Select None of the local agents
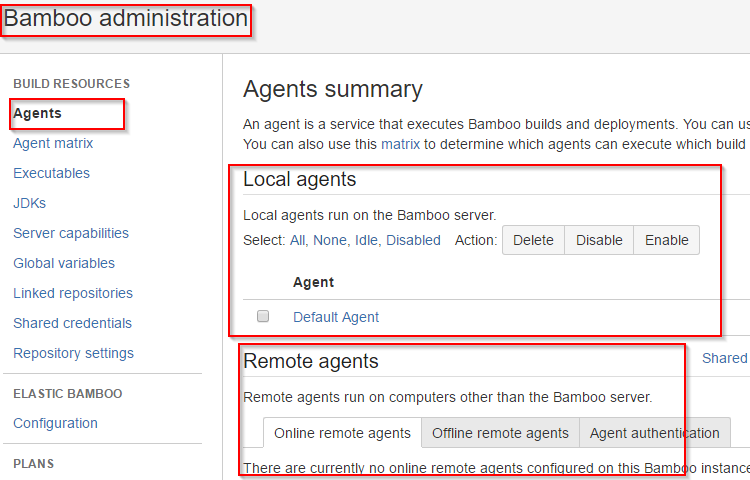This screenshot has width=750, height=480. click(x=330, y=240)
